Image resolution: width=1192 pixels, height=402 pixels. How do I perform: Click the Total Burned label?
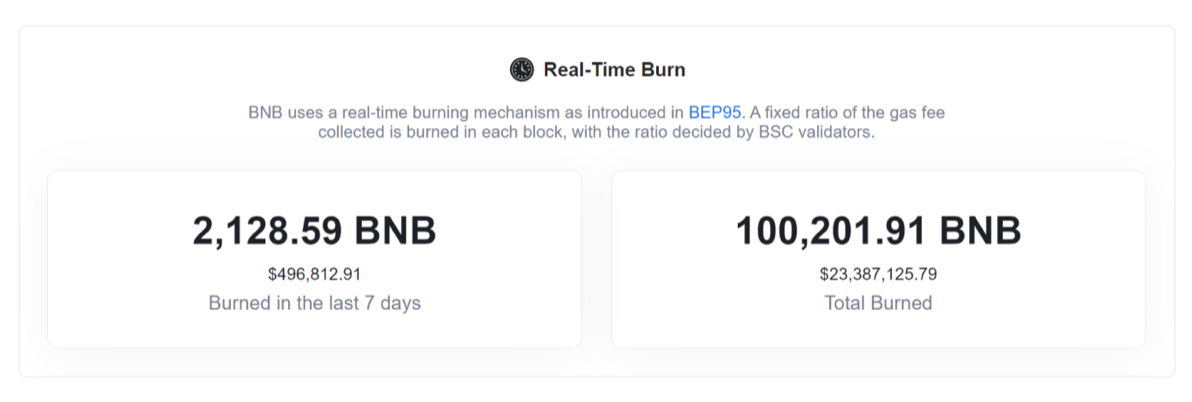coord(878,303)
